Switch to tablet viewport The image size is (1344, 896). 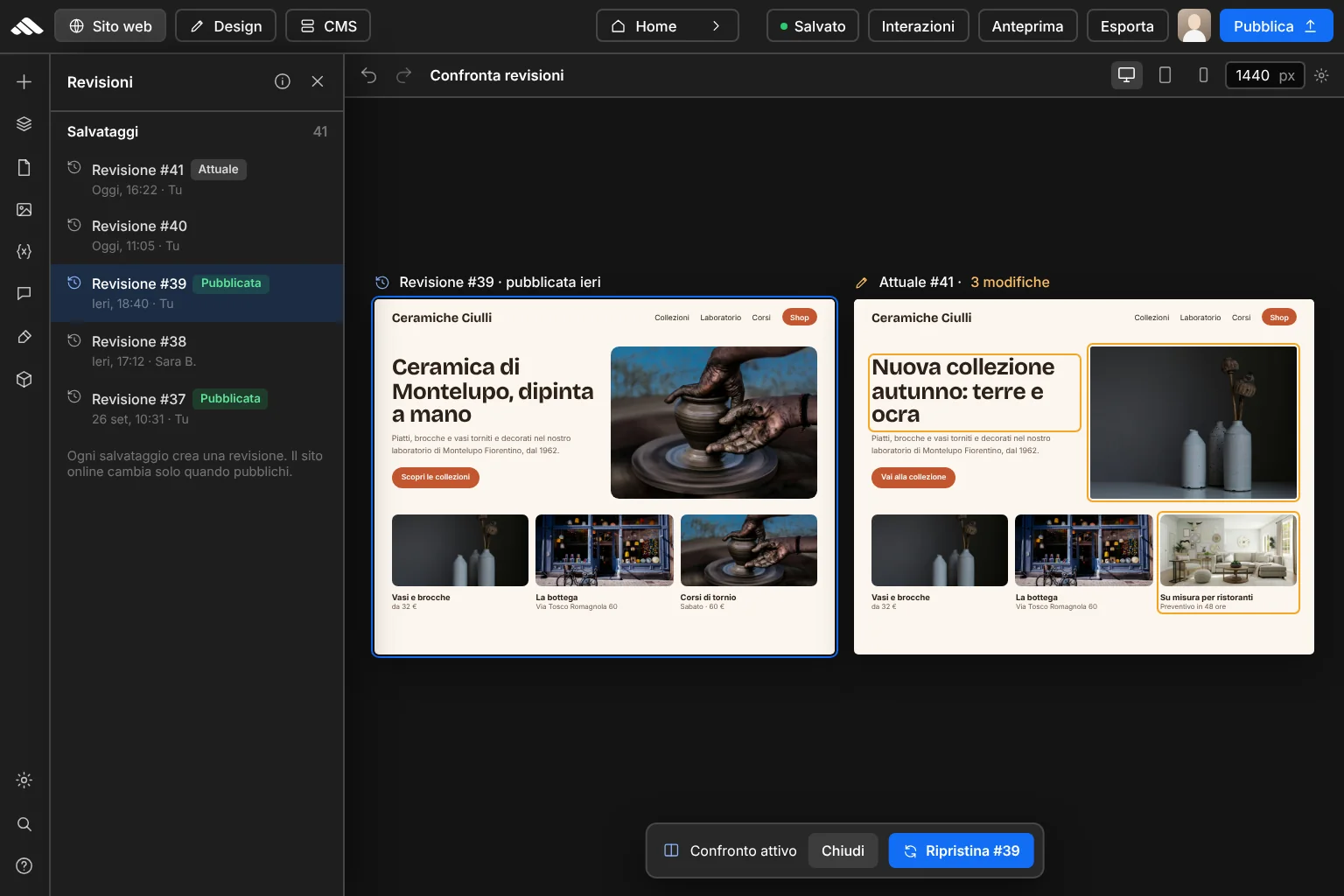[x=1165, y=75]
